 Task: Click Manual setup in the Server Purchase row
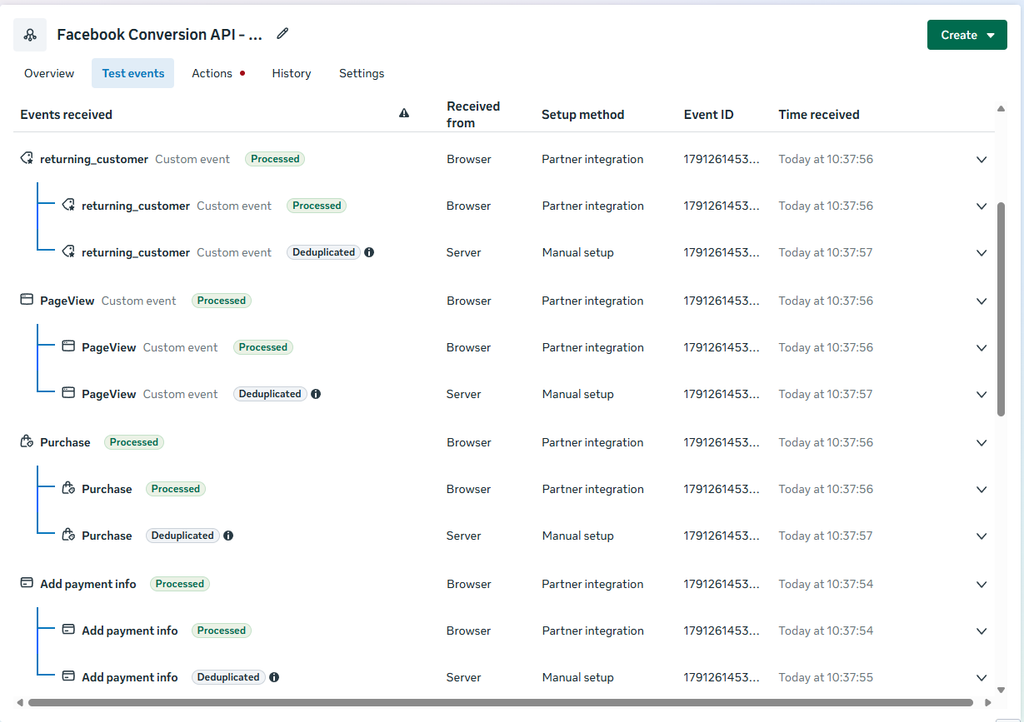(x=578, y=535)
